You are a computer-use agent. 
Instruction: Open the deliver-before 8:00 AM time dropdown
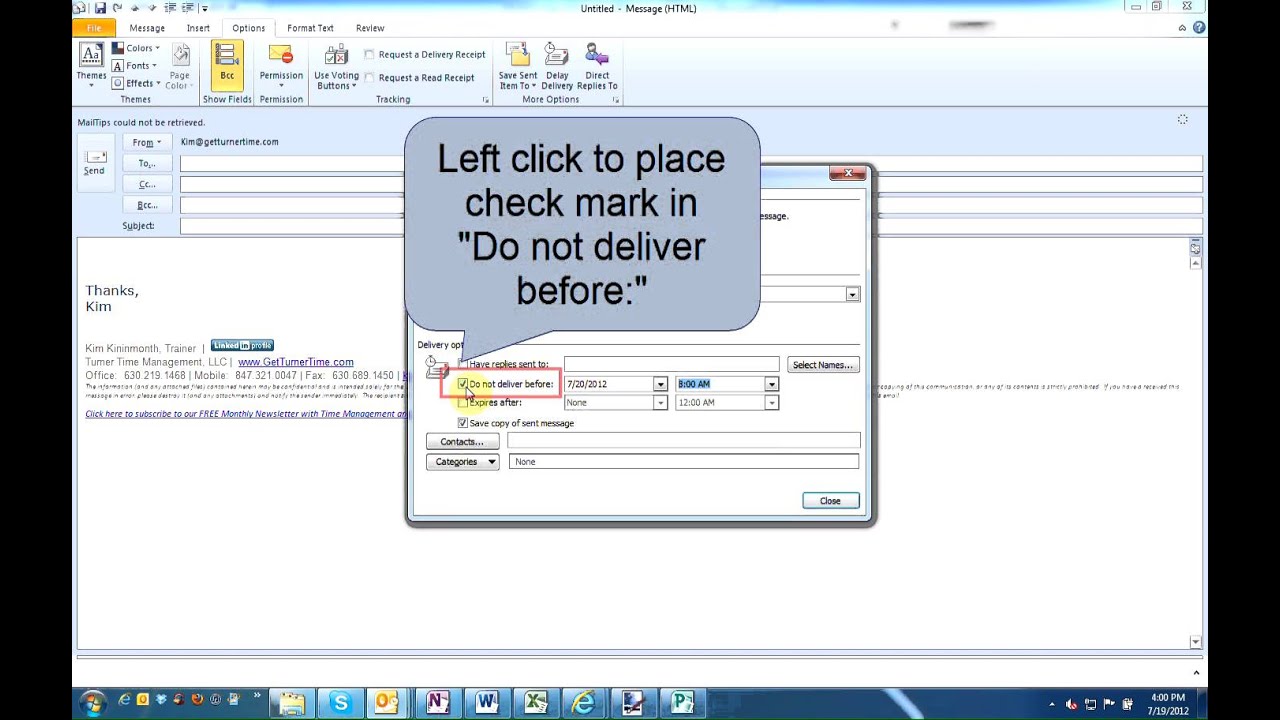point(771,384)
